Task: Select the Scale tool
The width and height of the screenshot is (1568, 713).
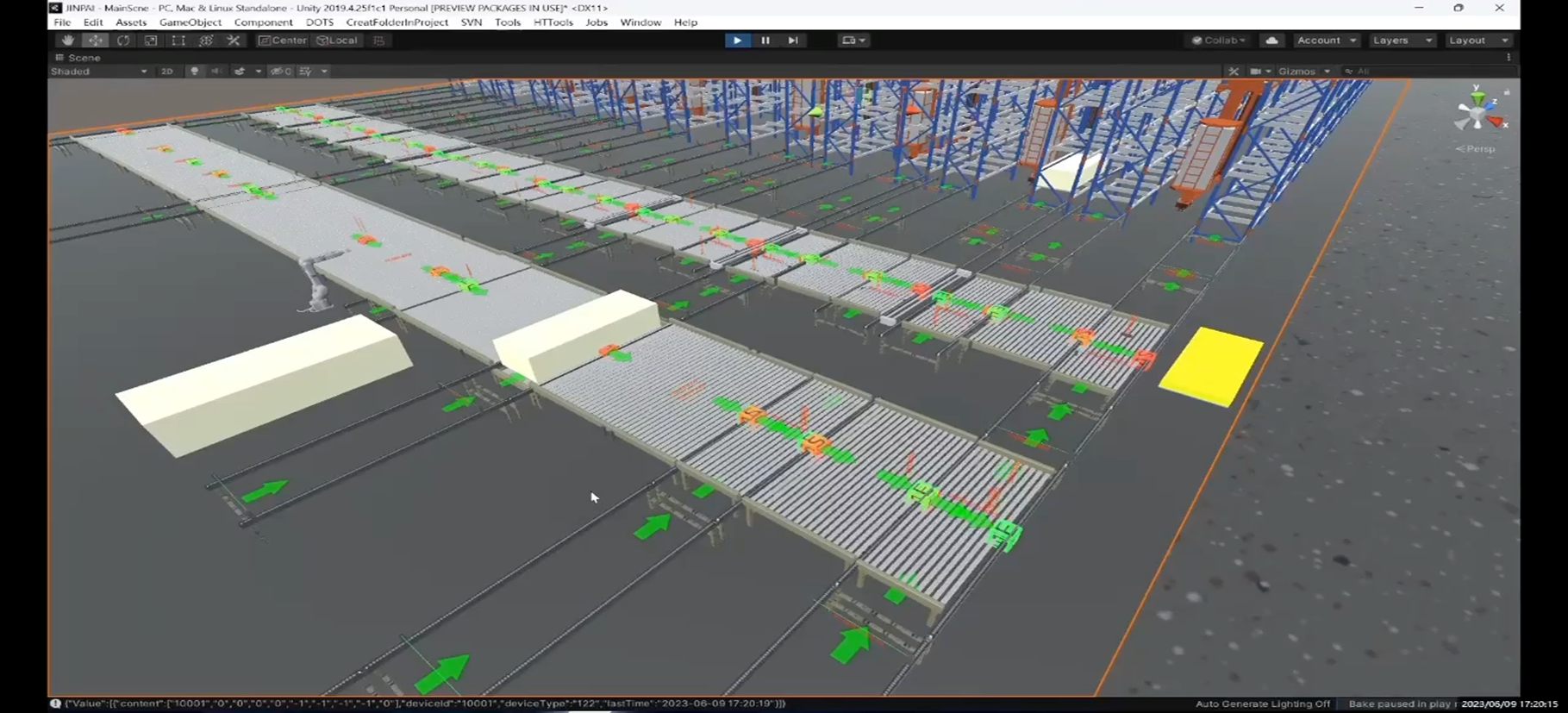Action: [151, 41]
